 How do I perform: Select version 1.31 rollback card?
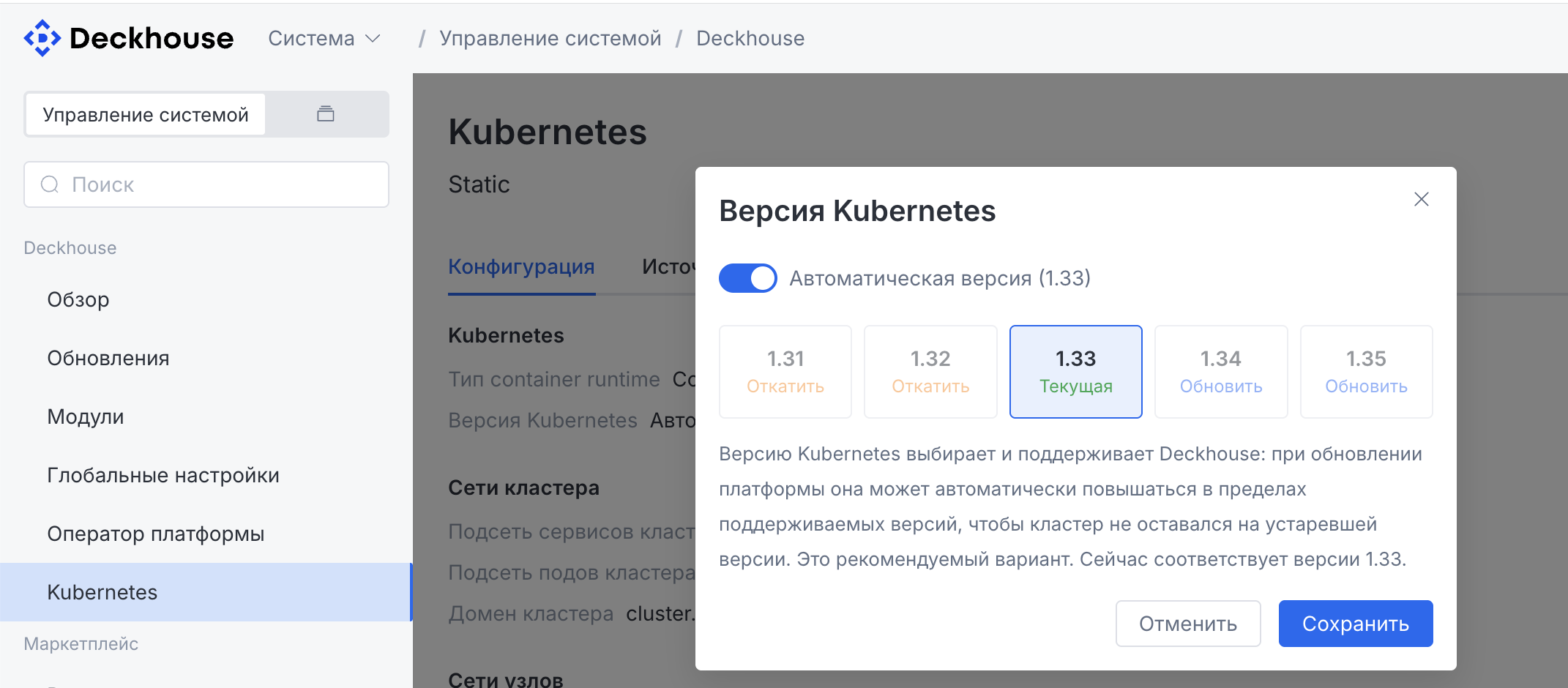click(785, 372)
